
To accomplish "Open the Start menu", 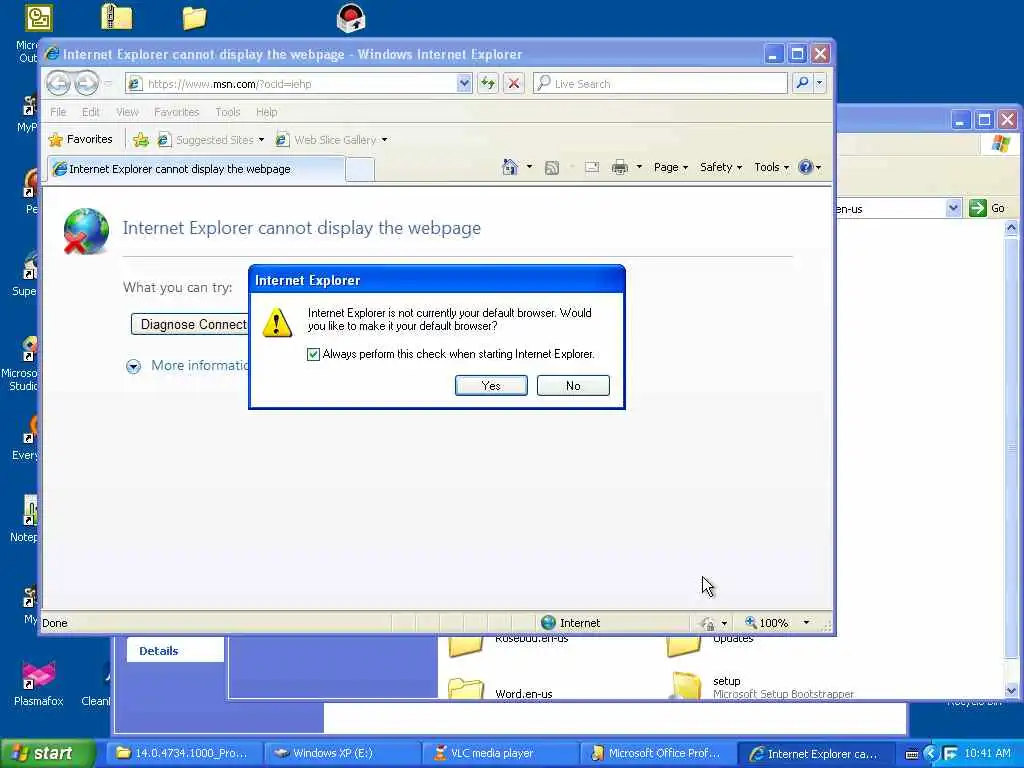I will (47, 753).
